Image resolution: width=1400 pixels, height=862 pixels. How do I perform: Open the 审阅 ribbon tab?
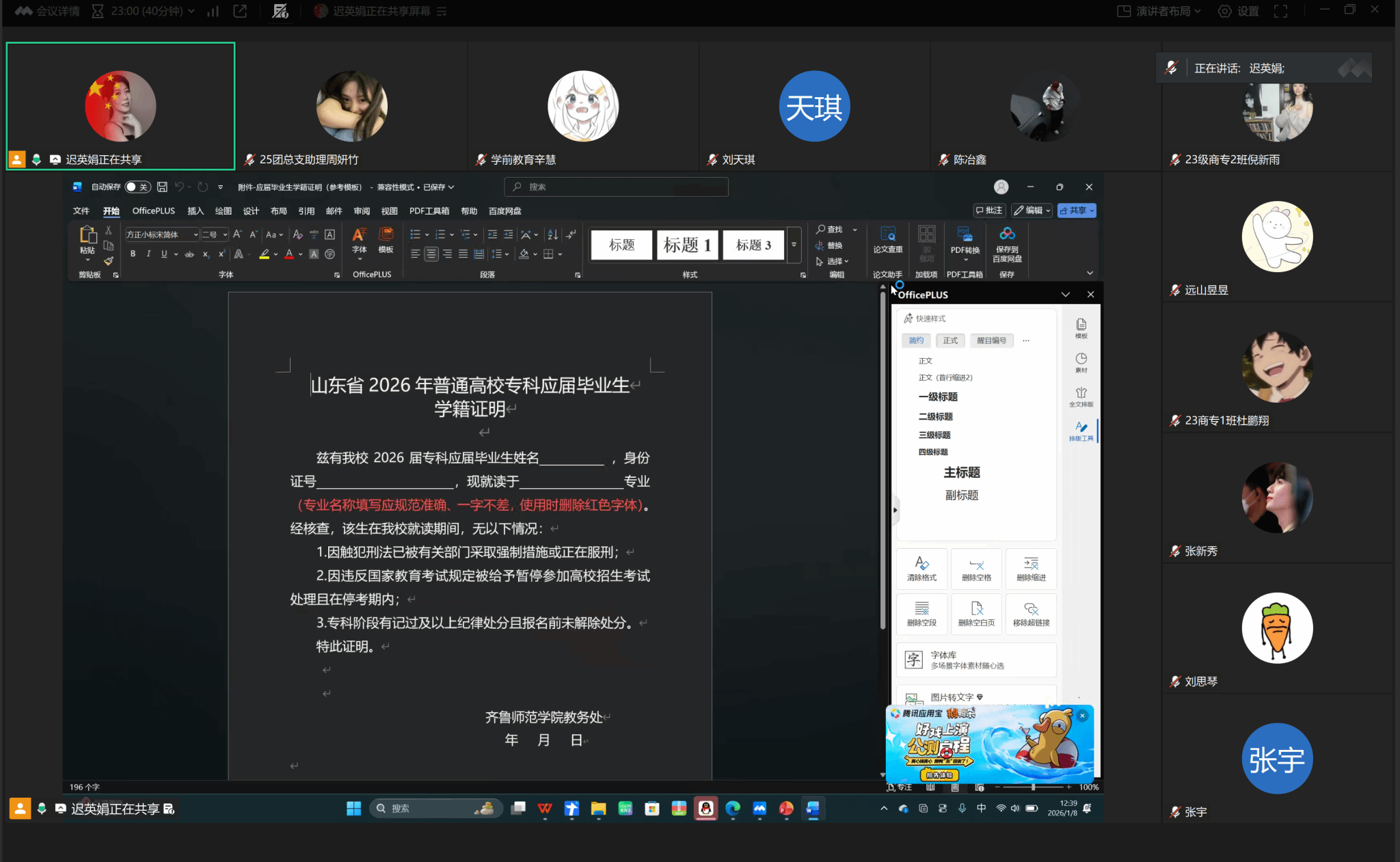[x=362, y=211]
